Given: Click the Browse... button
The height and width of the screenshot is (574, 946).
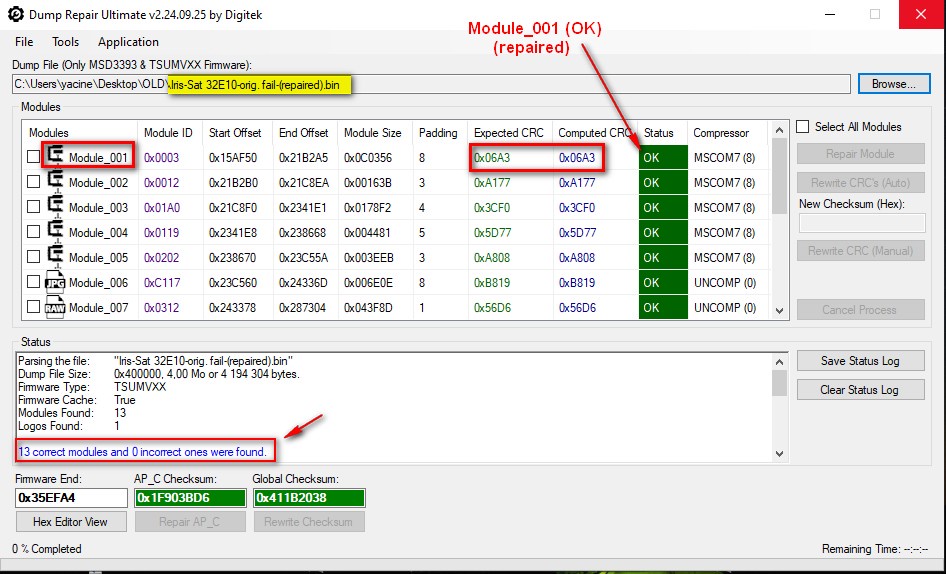Looking at the screenshot, I should click(894, 84).
